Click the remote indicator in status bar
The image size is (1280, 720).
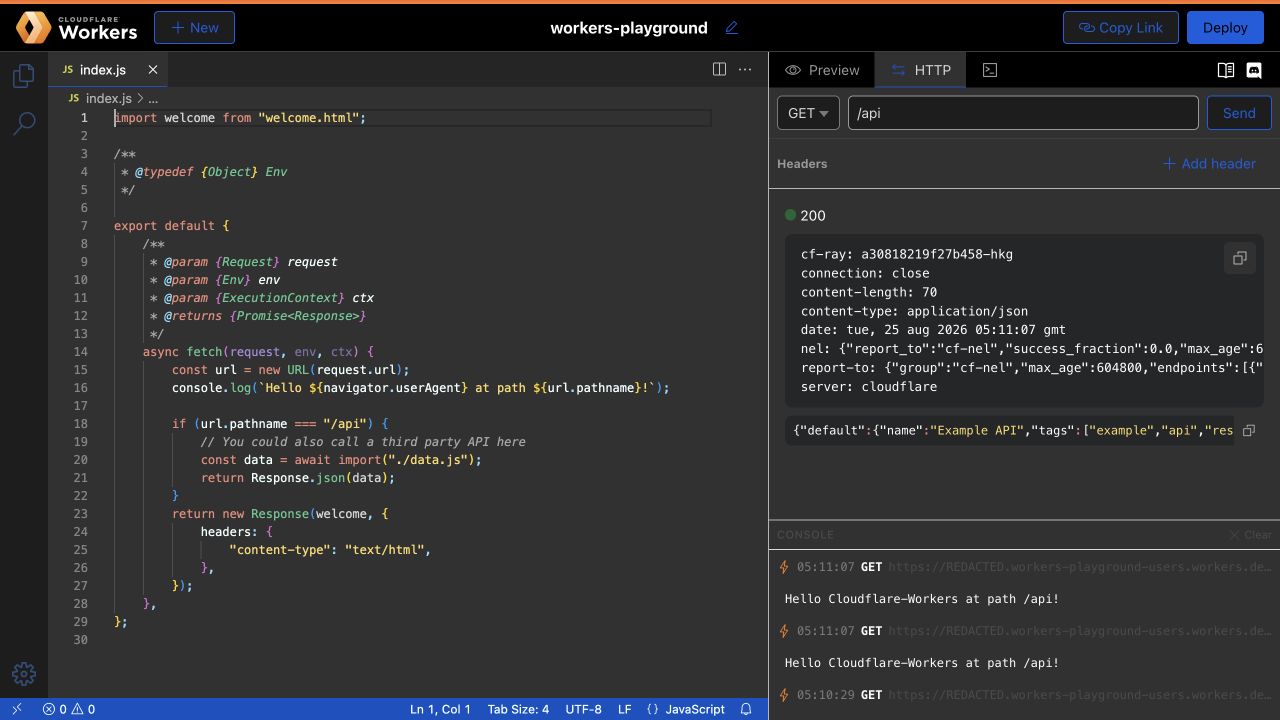[17, 709]
